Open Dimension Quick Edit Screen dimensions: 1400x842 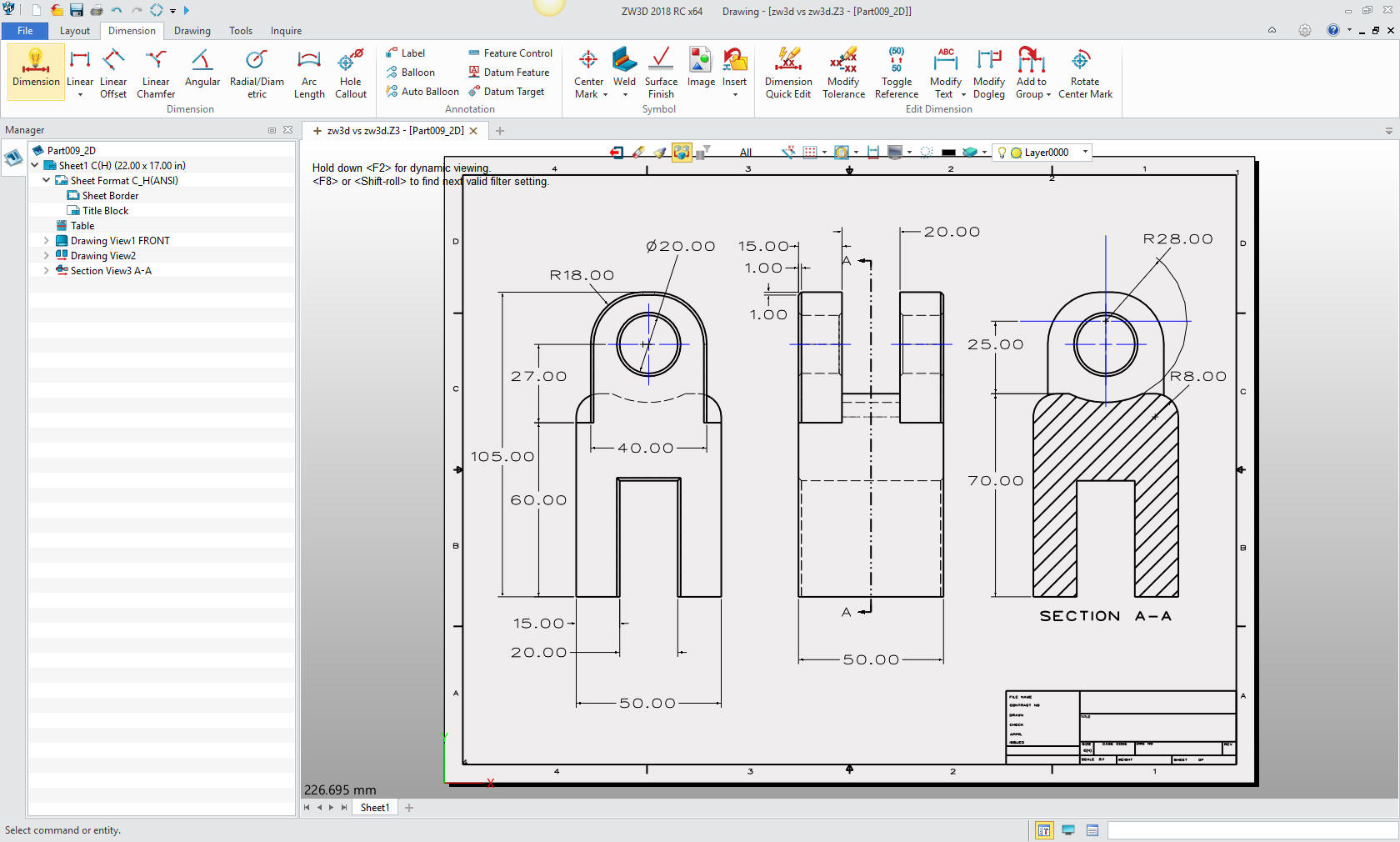787,73
